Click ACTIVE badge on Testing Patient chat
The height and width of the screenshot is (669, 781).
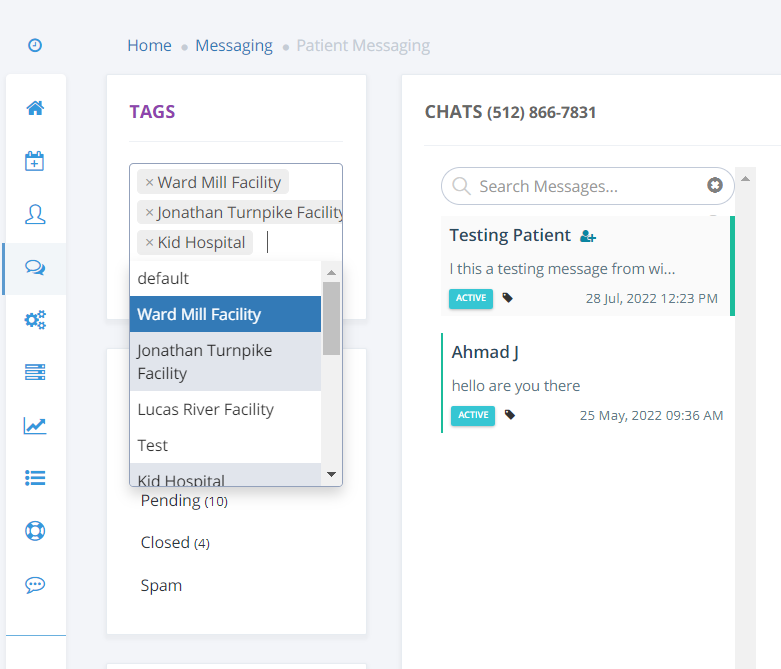471,298
